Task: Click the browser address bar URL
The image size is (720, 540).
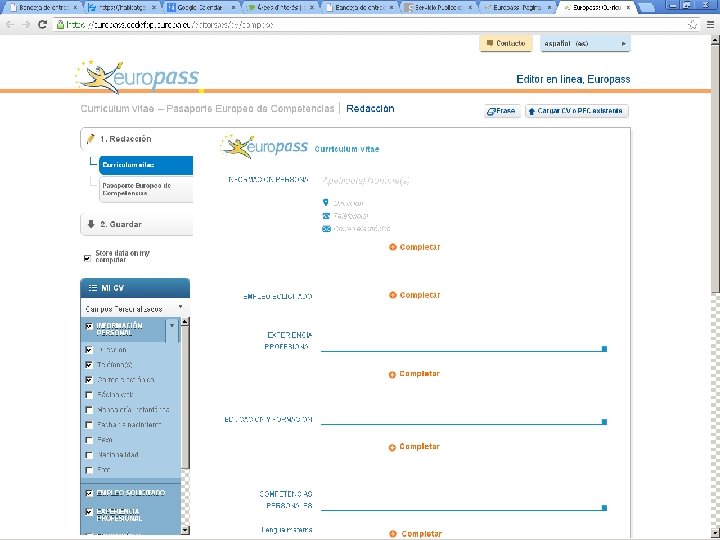Action: click(x=170, y=25)
